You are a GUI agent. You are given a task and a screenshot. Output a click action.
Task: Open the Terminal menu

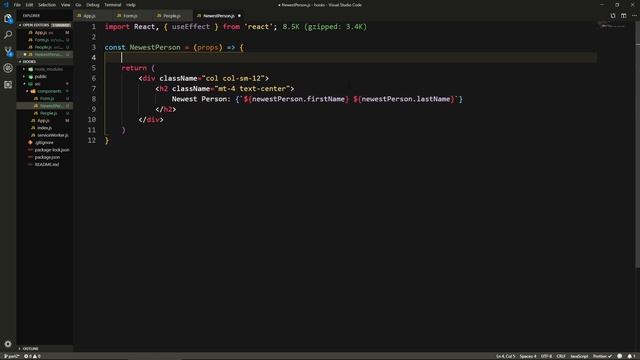click(x=113, y=5)
